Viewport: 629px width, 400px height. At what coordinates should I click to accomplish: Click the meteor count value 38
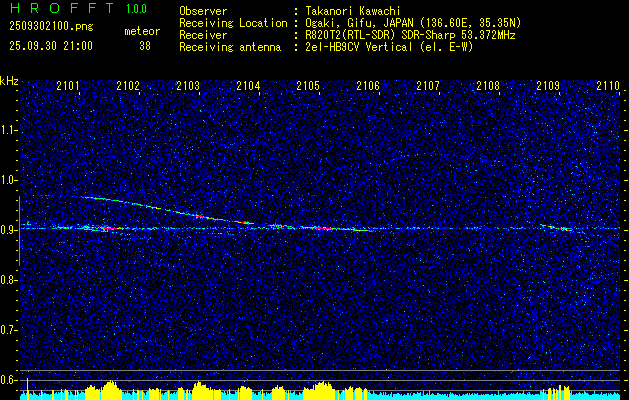click(x=145, y=45)
